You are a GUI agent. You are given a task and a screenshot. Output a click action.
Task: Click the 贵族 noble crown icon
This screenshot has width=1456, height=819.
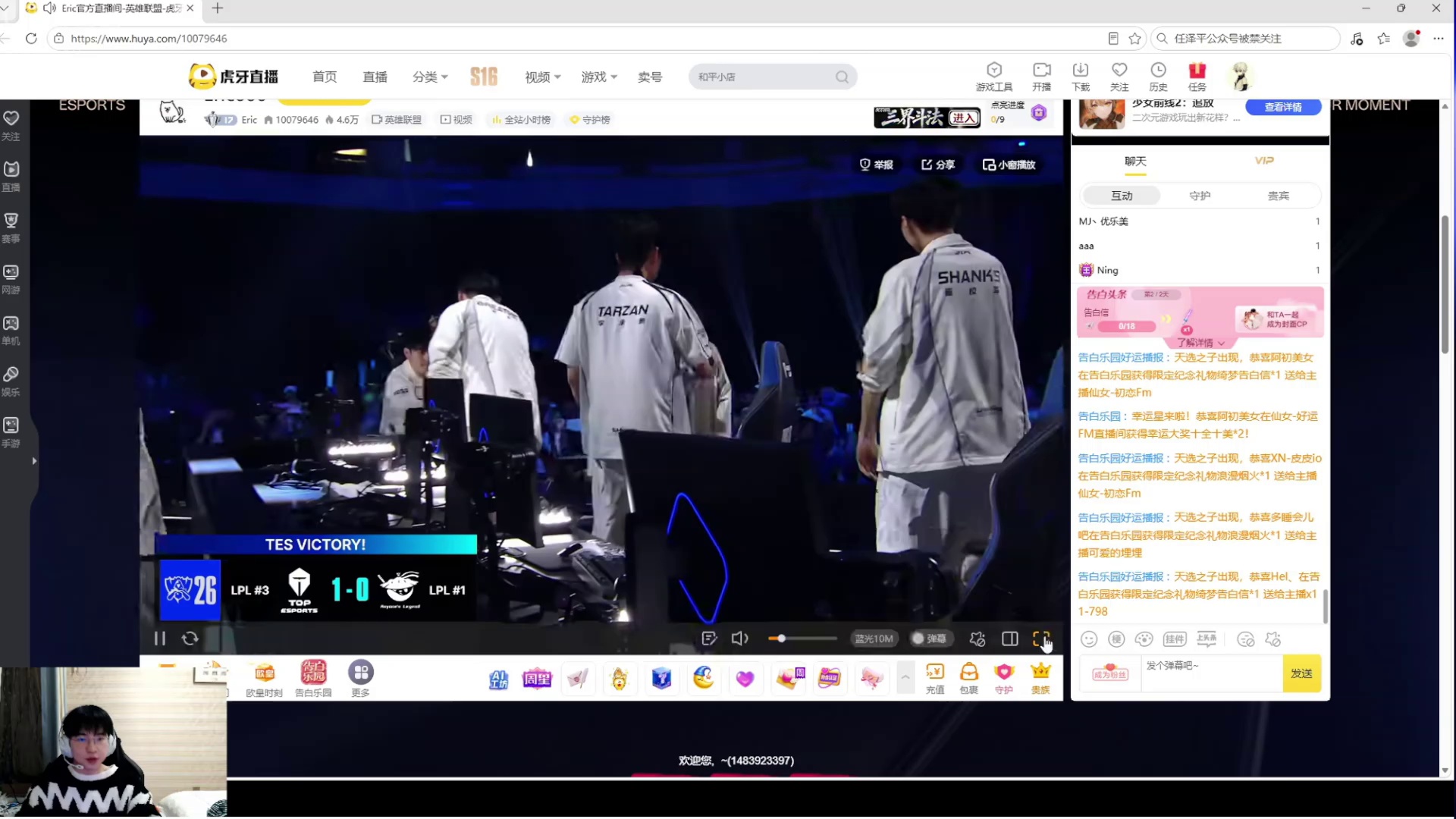click(x=1040, y=678)
